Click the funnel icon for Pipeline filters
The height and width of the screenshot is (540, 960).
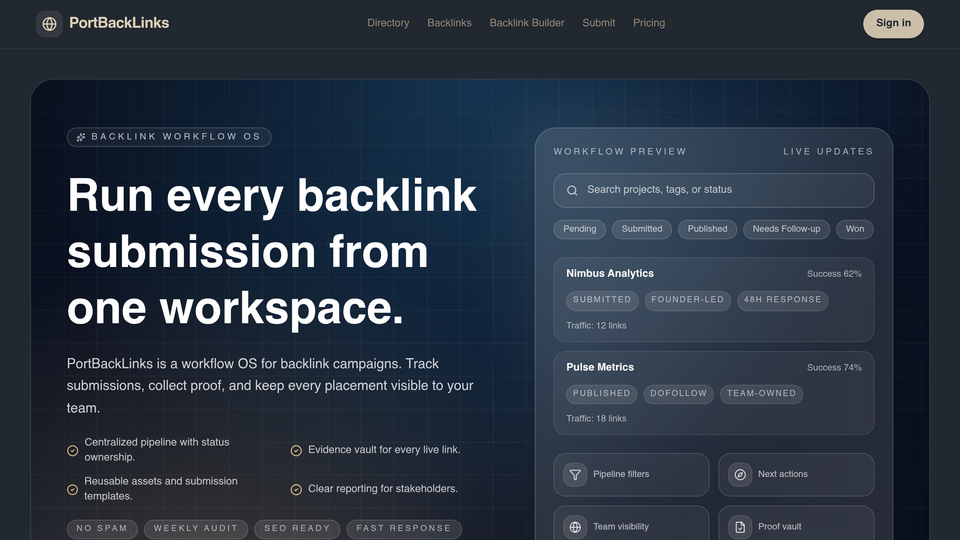575,474
